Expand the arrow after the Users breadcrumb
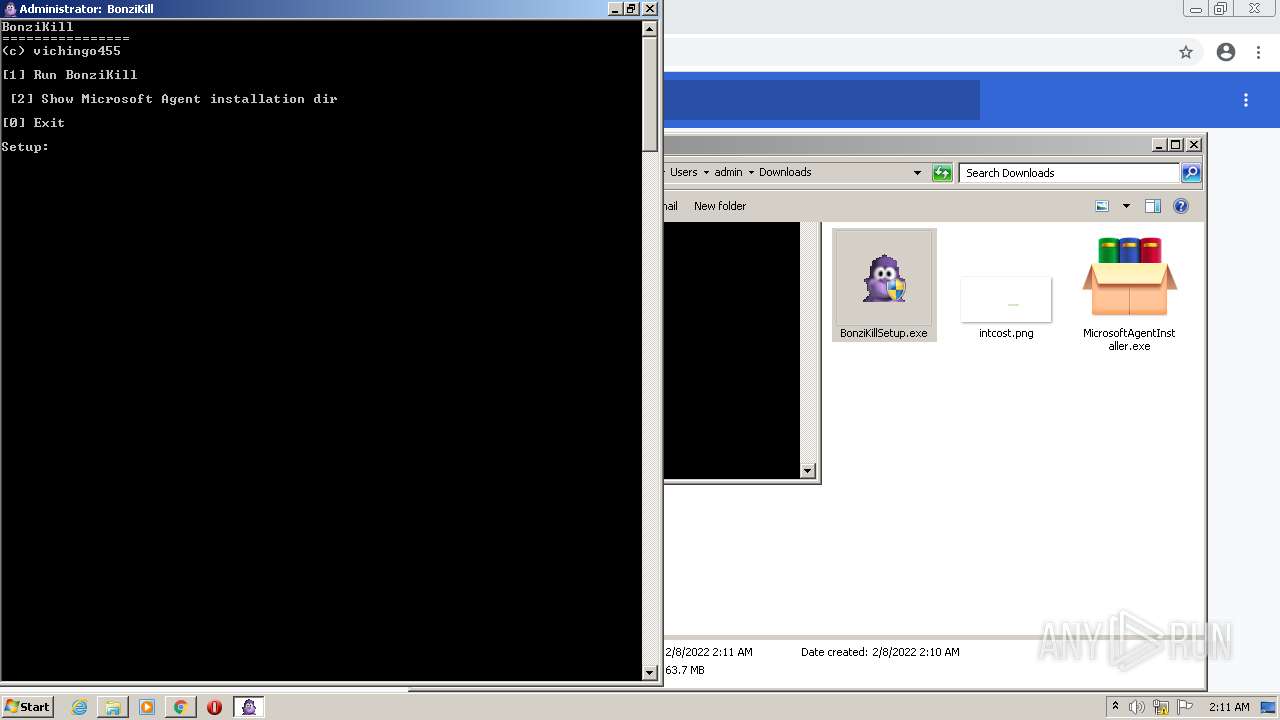1280x720 pixels. (x=706, y=173)
